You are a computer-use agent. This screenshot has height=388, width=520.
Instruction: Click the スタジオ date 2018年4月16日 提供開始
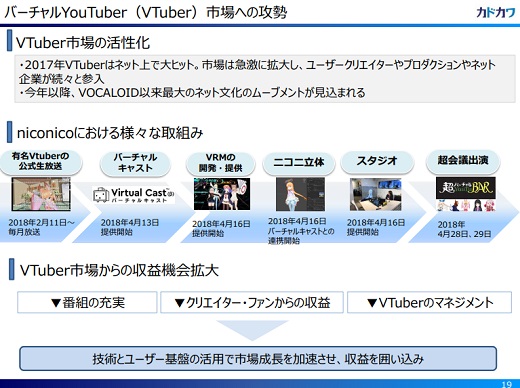pyautogui.click(x=376, y=227)
